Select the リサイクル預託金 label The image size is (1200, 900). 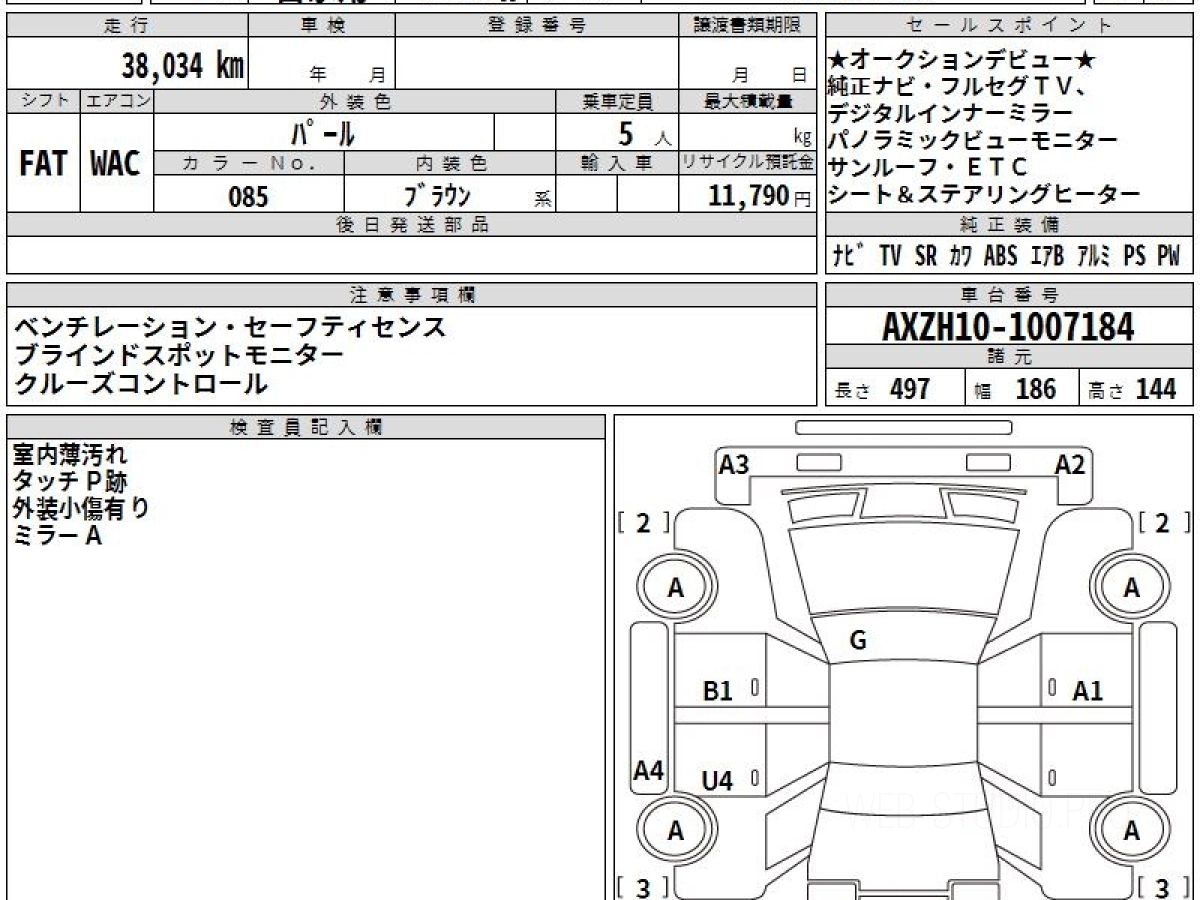tap(748, 162)
